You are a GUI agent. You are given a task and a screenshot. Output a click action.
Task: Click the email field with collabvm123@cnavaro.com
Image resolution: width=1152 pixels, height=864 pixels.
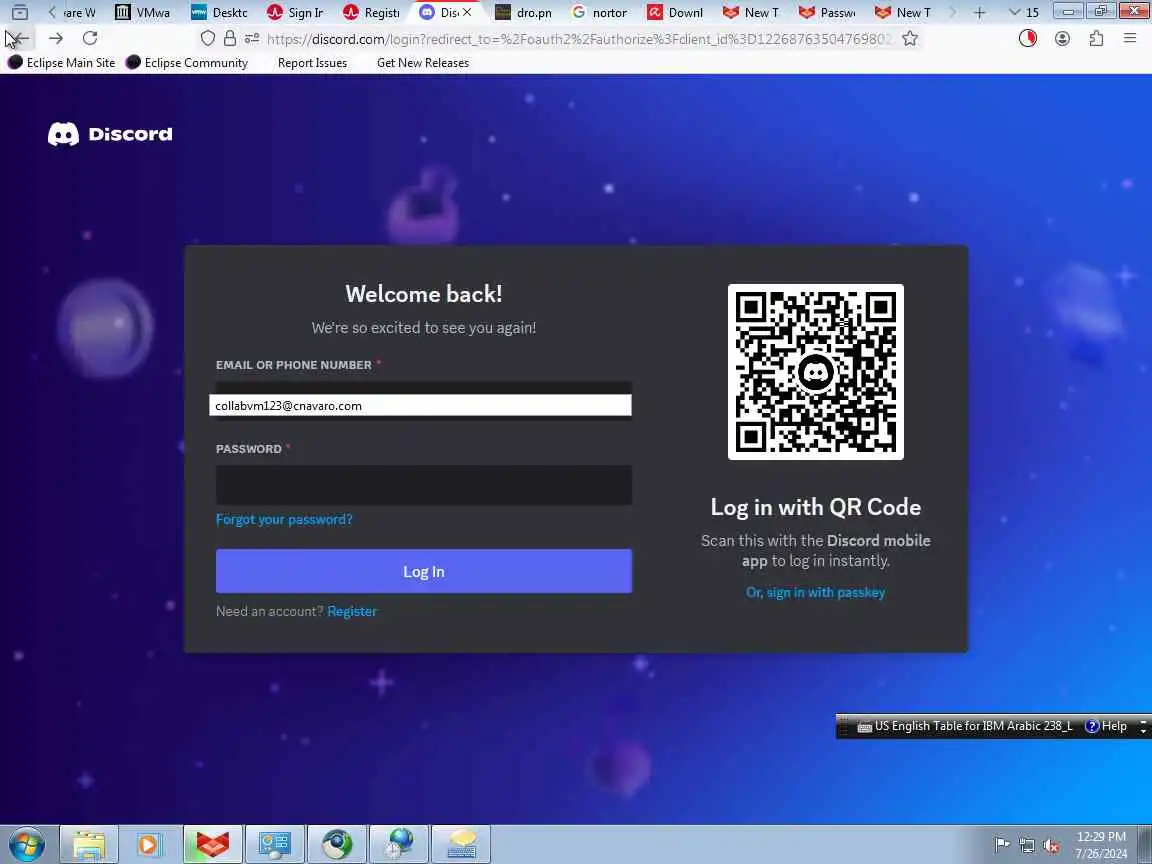point(420,405)
